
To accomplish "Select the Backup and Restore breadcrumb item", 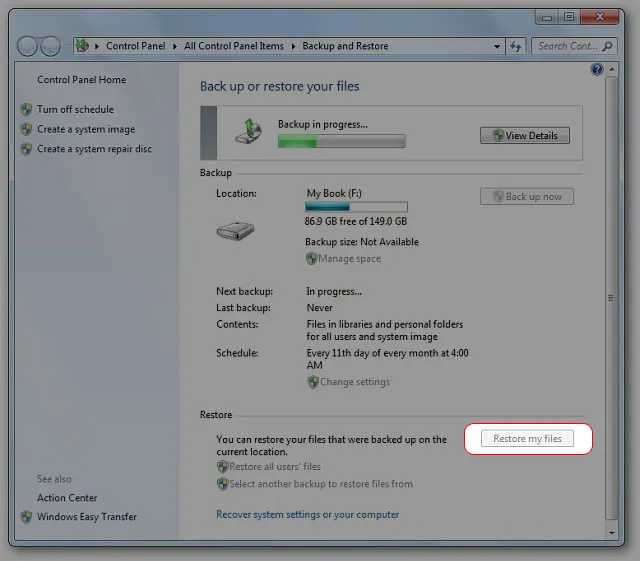I will [345, 46].
